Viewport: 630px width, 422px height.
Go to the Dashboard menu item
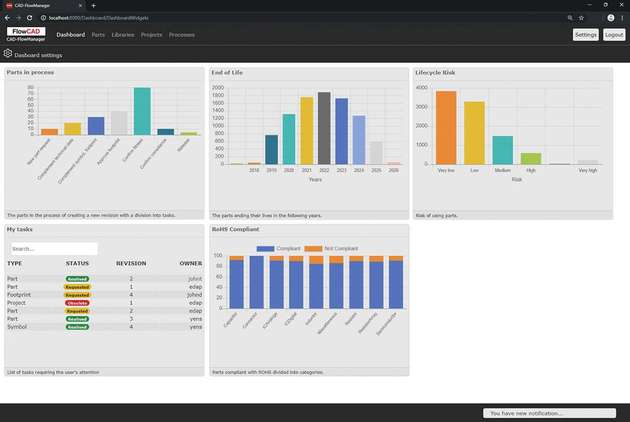tap(71, 35)
